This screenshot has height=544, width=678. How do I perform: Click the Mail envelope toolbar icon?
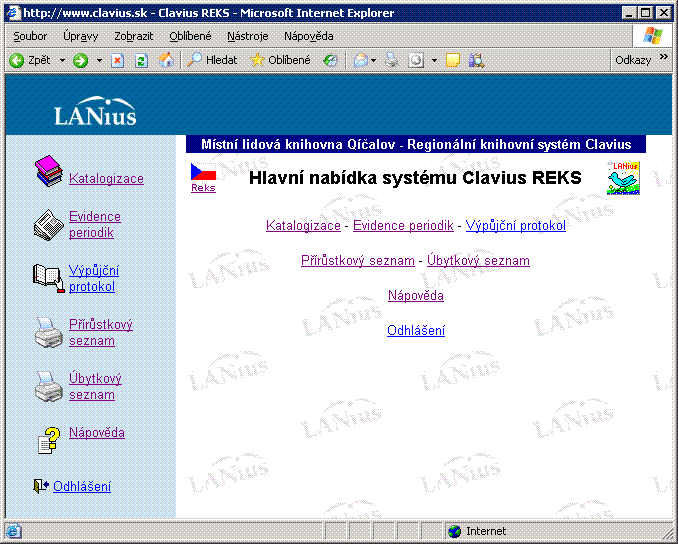[361, 61]
